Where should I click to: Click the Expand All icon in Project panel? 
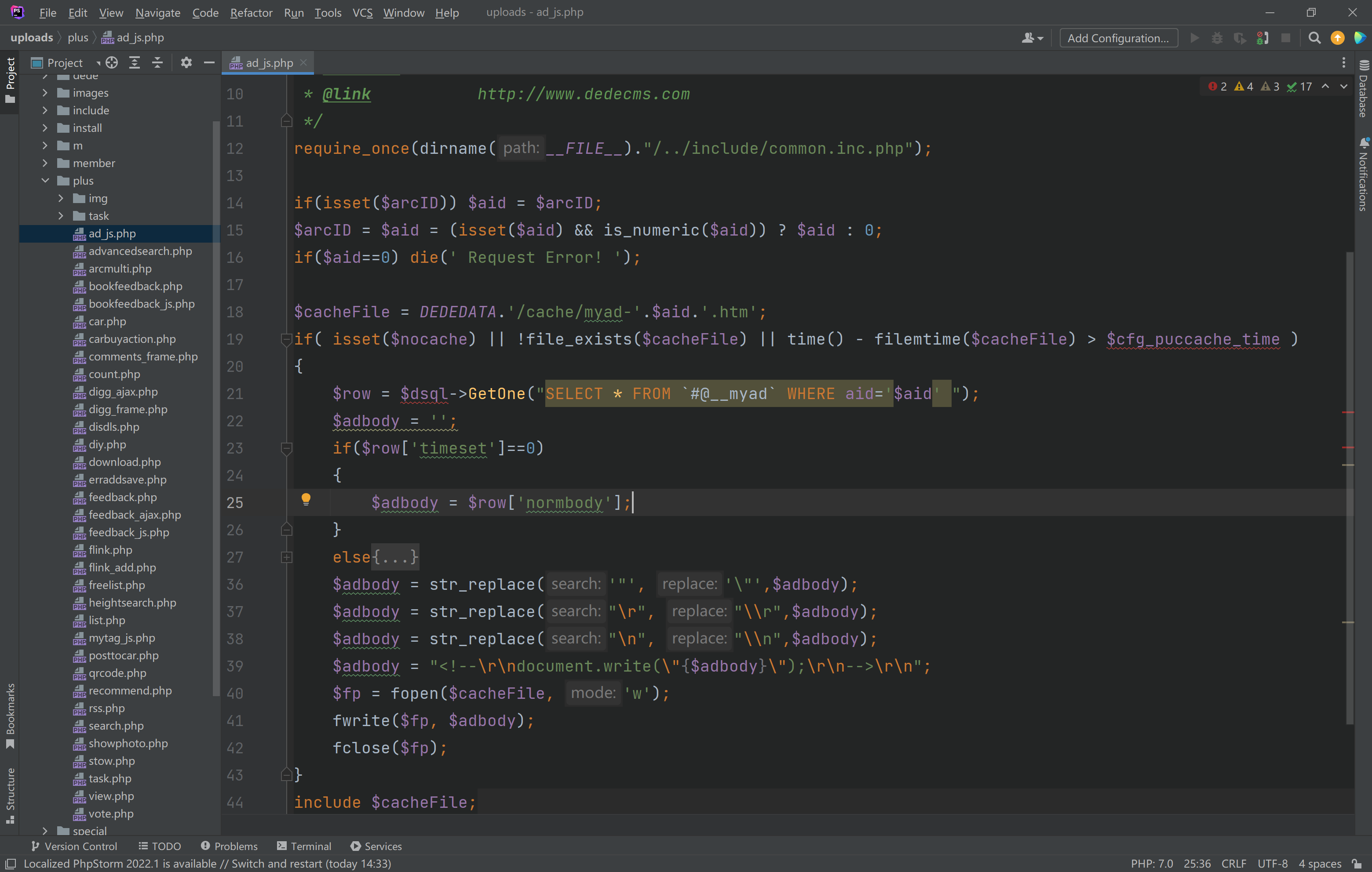point(135,63)
